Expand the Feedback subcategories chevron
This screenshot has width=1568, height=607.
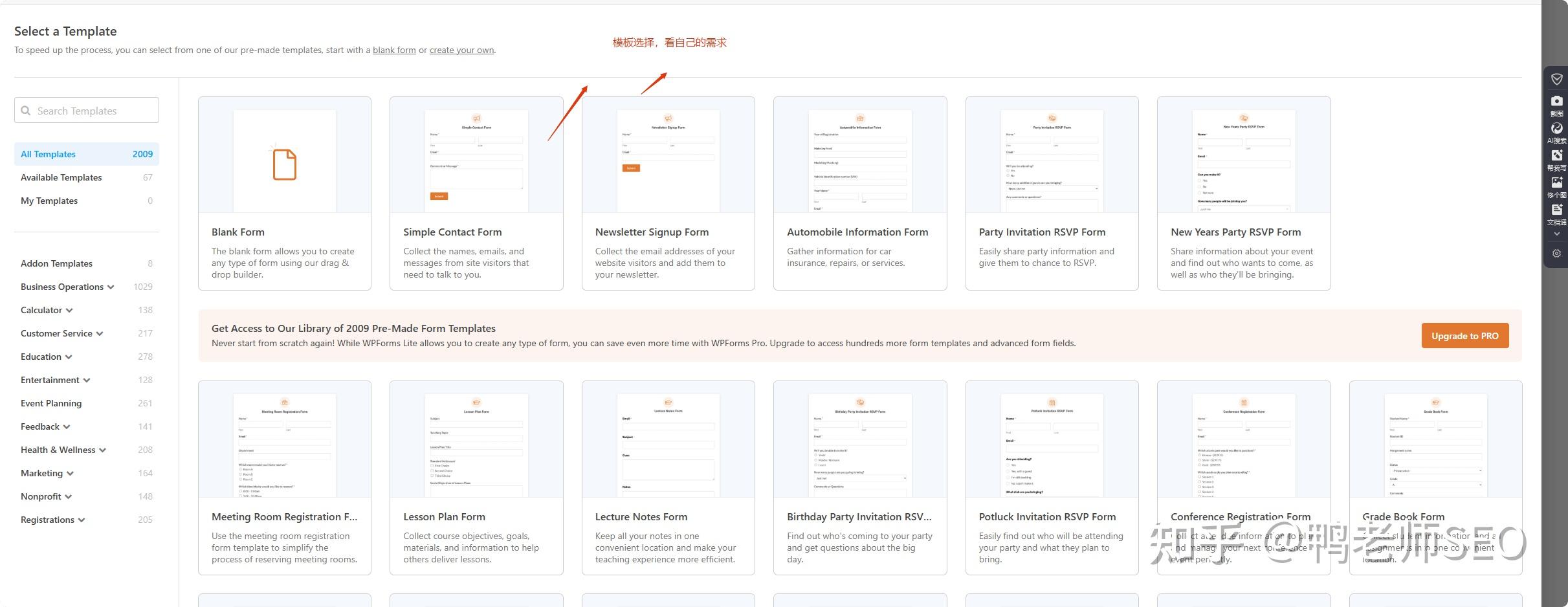click(x=67, y=427)
